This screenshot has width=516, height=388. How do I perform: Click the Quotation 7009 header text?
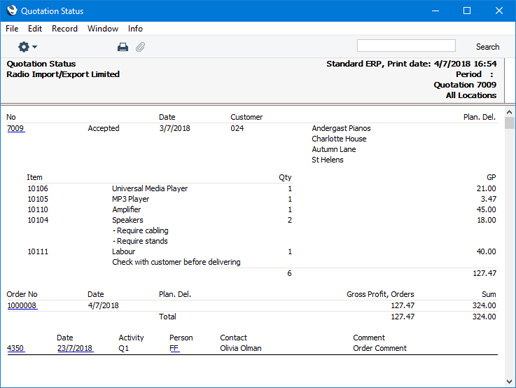click(x=465, y=85)
